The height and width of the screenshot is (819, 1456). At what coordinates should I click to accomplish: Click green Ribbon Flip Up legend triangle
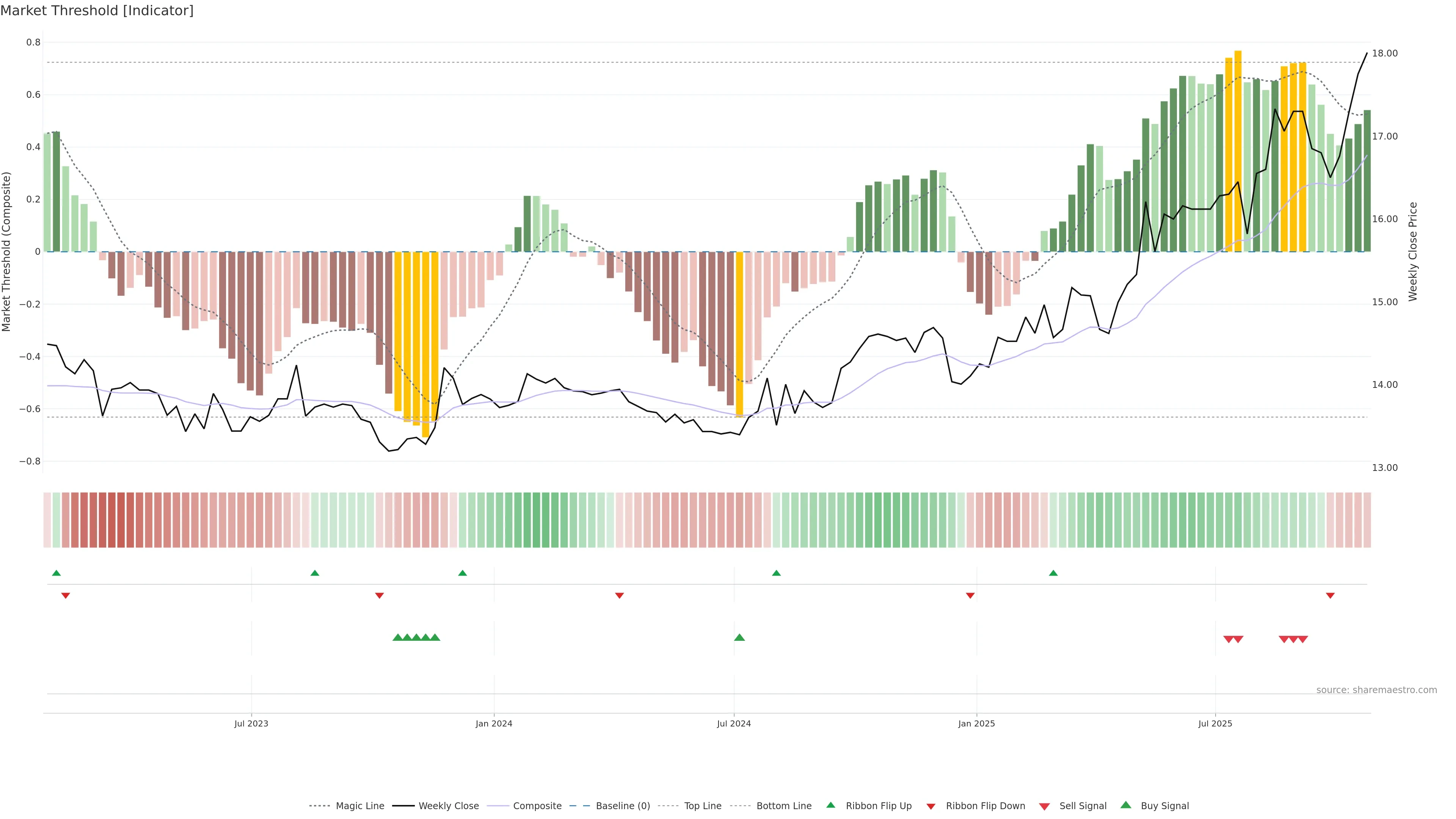[830, 805]
